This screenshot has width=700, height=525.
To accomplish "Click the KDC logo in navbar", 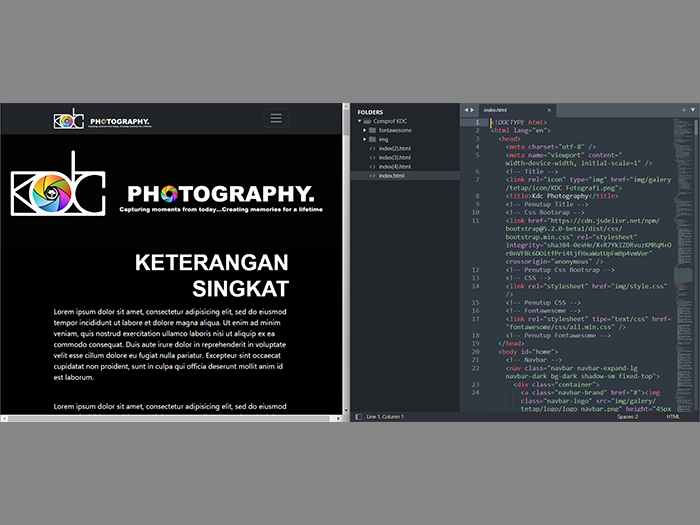I will click(x=69, y=119).
